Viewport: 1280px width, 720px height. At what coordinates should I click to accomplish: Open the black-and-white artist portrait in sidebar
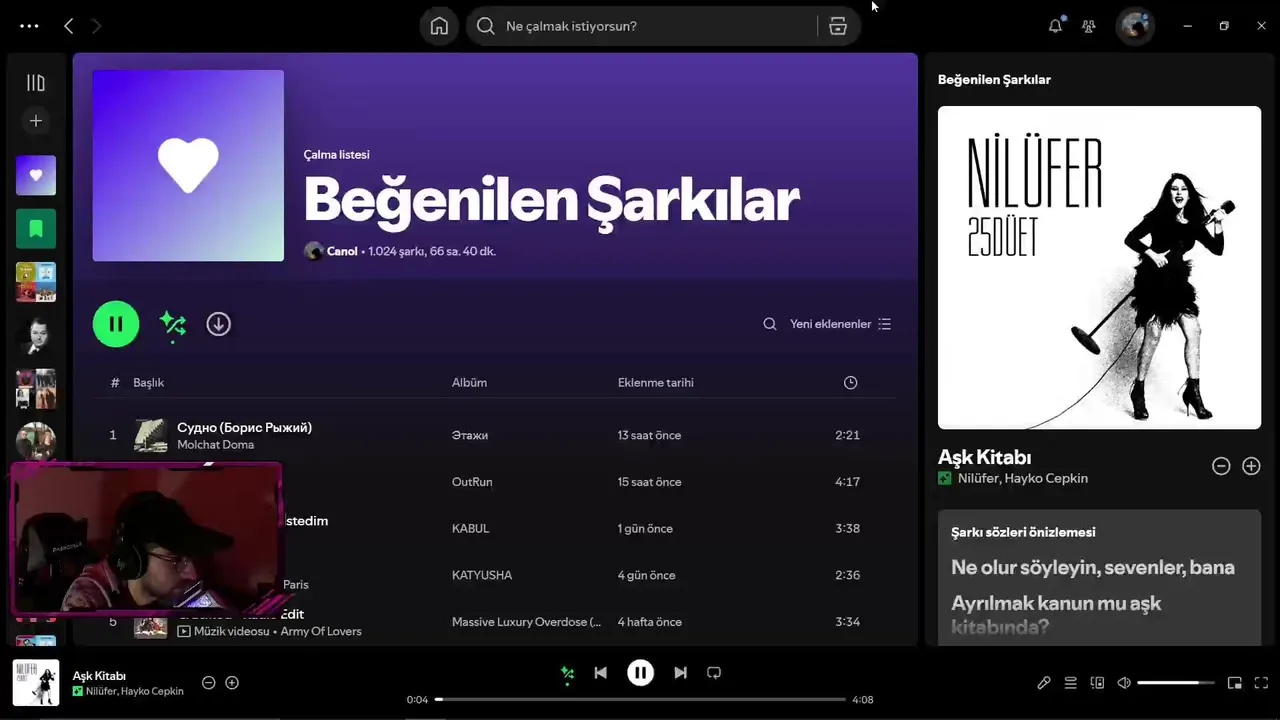(36, 336)
